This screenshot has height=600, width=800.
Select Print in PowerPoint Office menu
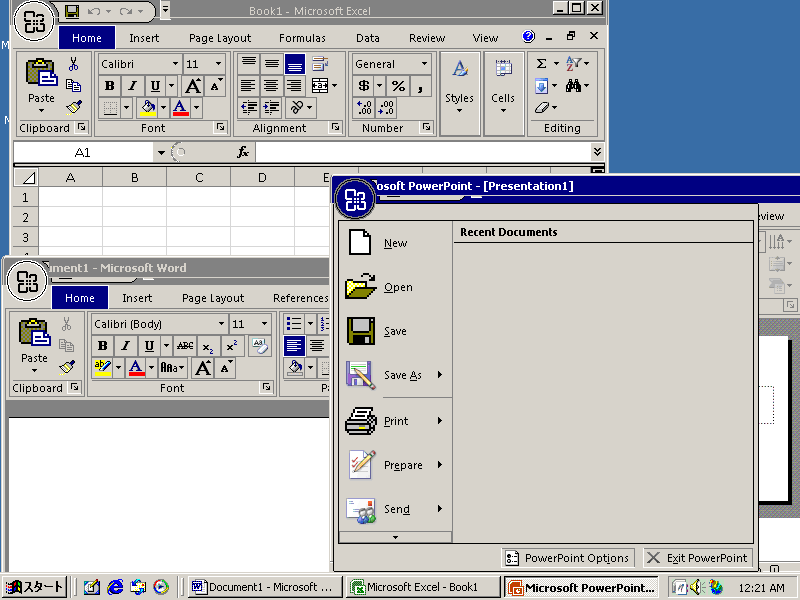(395, 421)
